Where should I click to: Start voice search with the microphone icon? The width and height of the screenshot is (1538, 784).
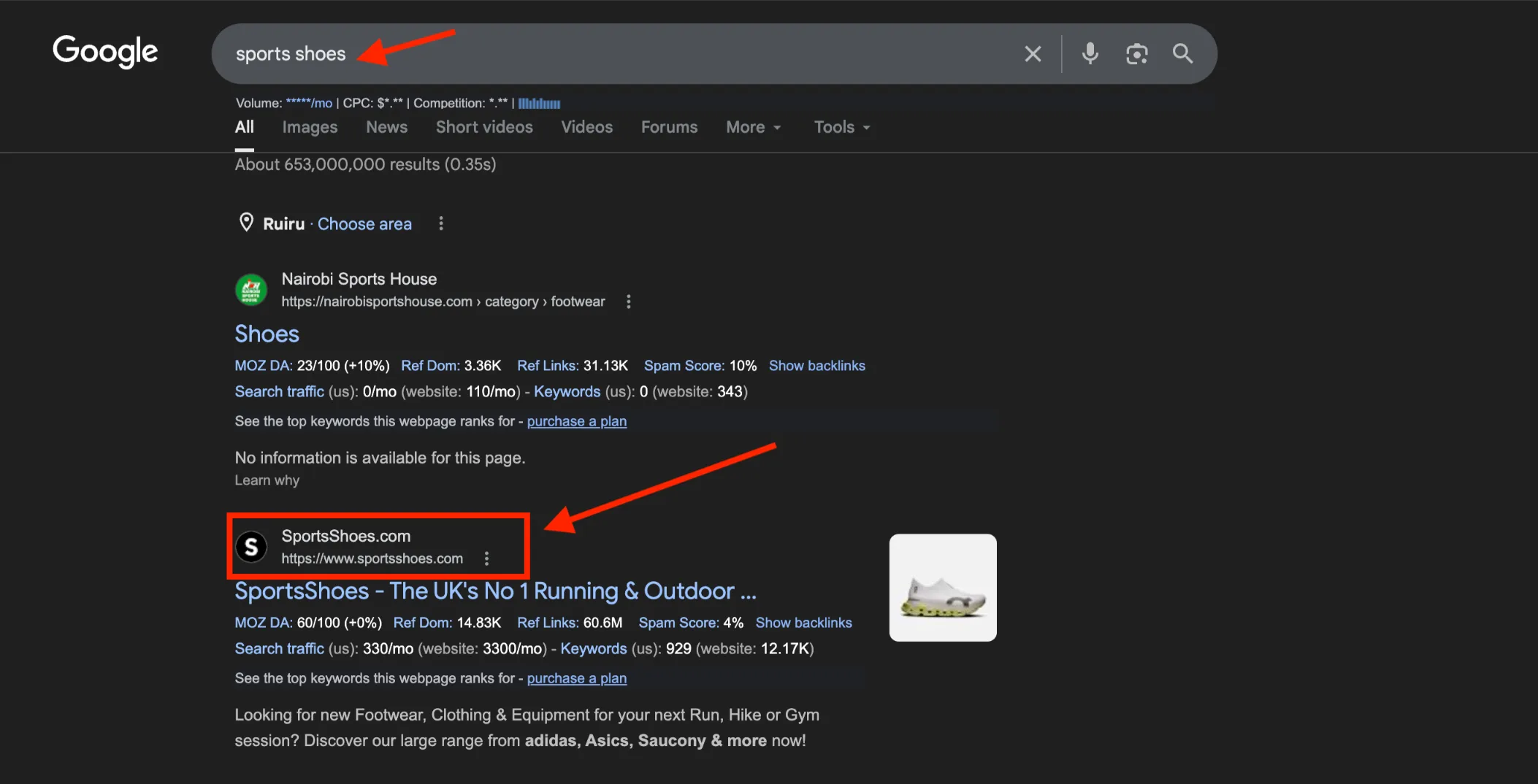1090,53
